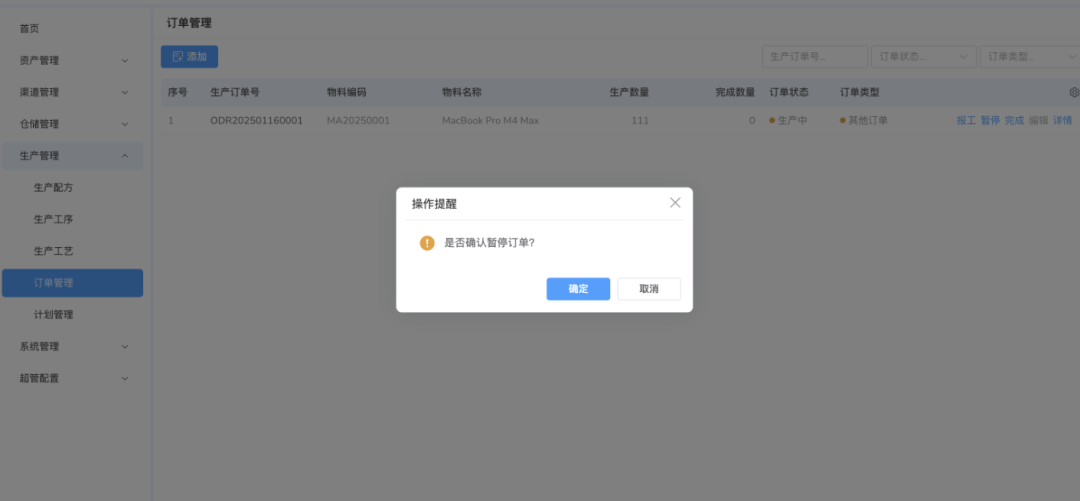The height and width of the screenshot is (501, 1080).
Task: Expand 超管配置 sidebar menu
Action: [72, 378]
